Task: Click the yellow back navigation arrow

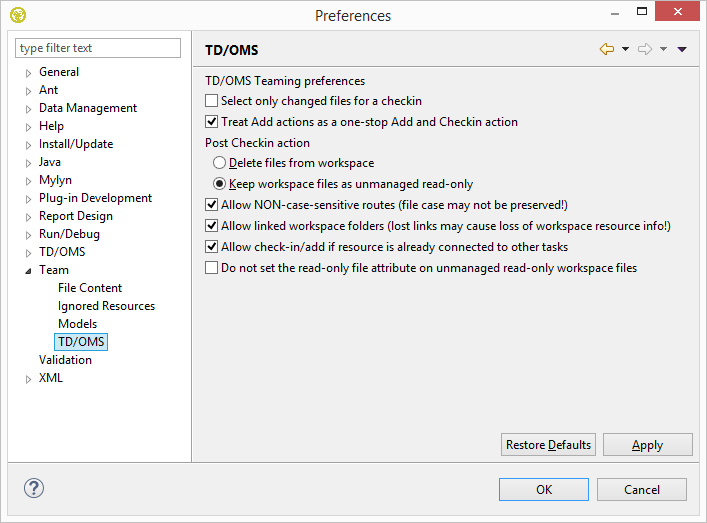Action: point(607,49)
